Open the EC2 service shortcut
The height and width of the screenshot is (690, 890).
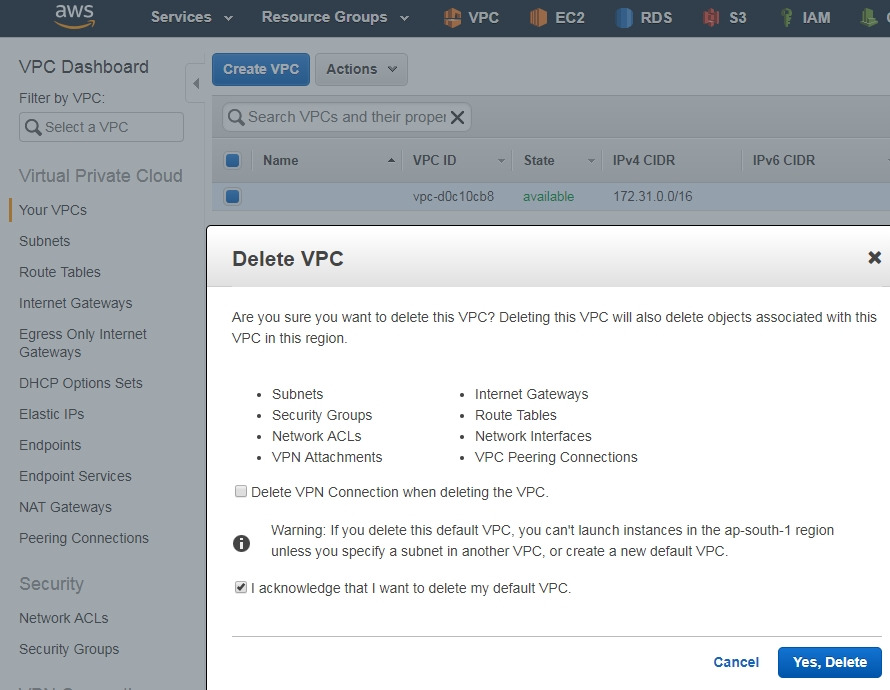point(557,18)
